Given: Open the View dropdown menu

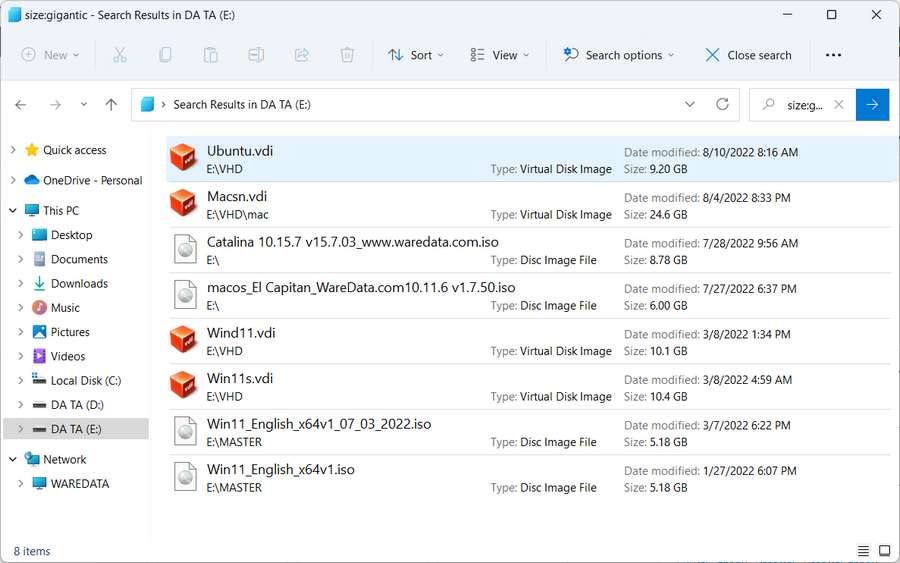Looking at the screenshot, I should 499,55.
